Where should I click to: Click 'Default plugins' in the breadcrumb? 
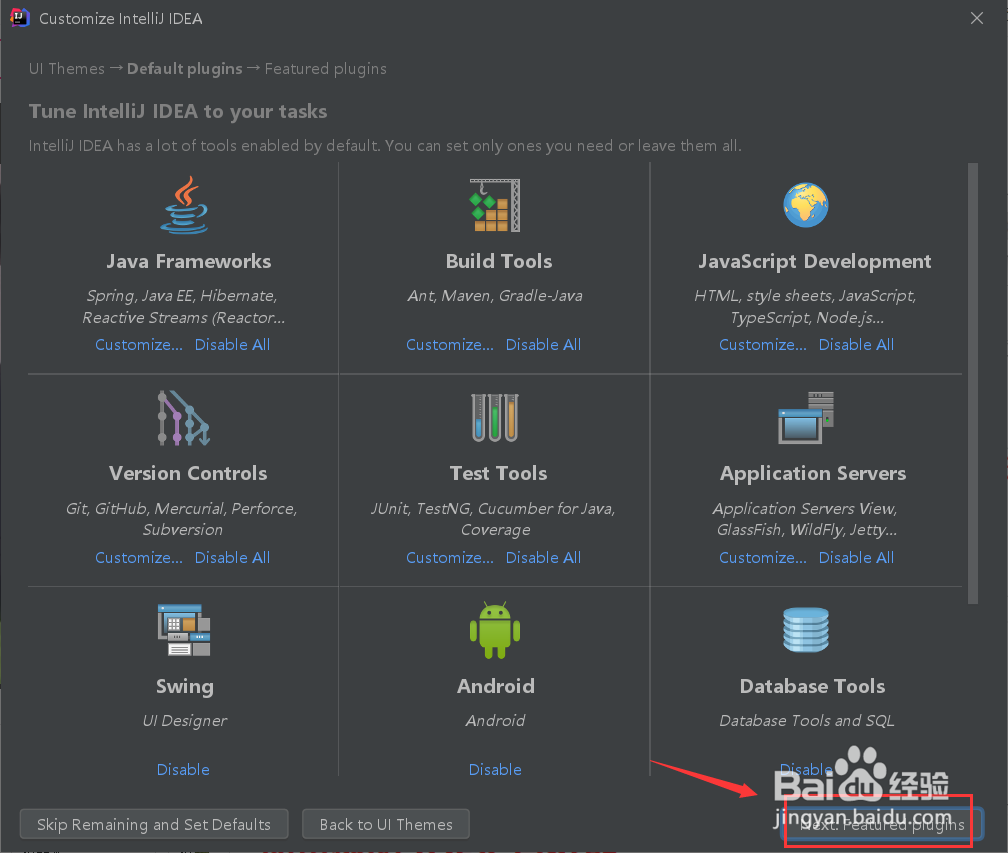click(184, 69)
